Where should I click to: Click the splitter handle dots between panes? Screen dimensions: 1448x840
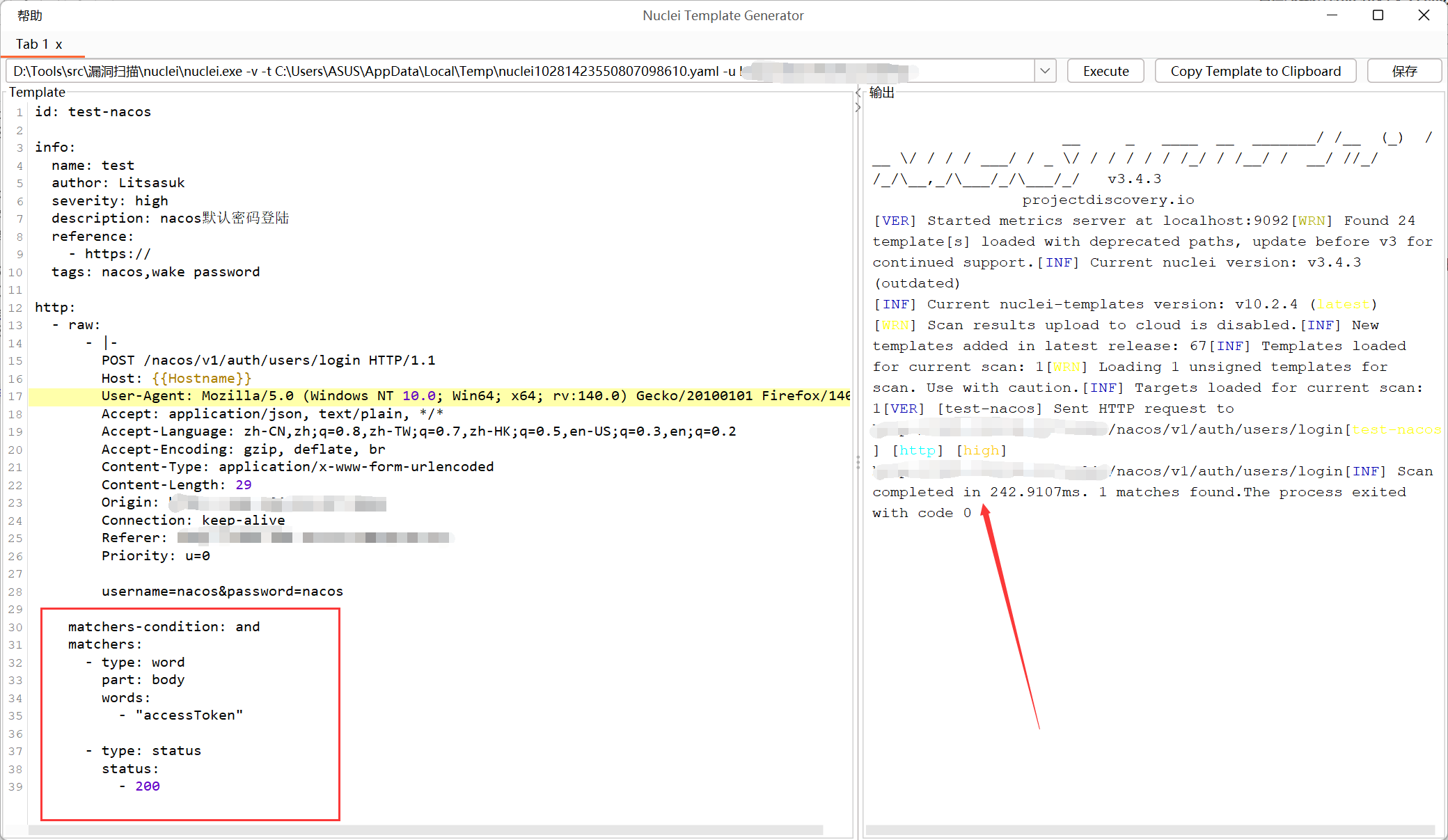pyautogui.click(x=858, y=462)
